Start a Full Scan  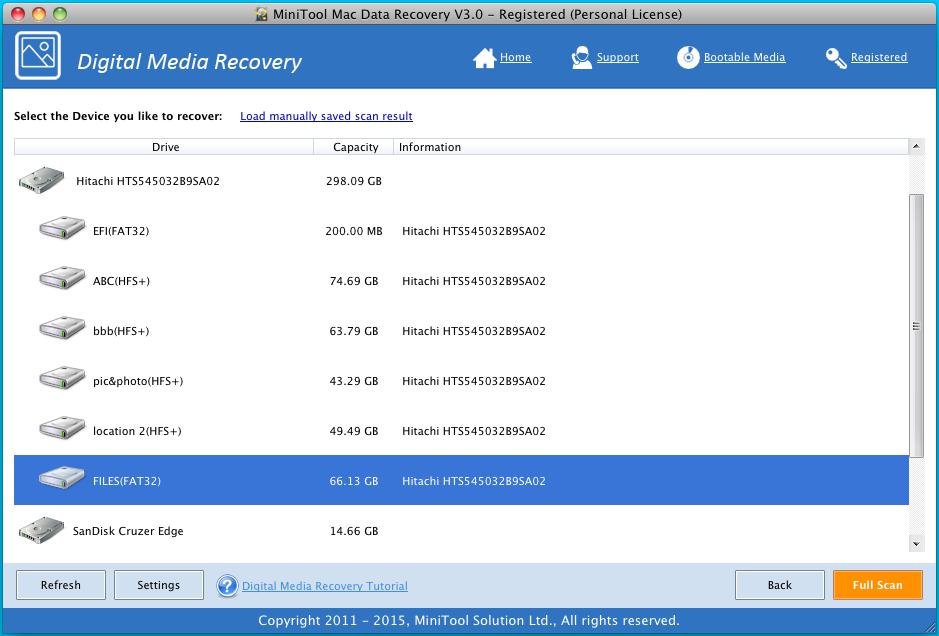(877, 585)
